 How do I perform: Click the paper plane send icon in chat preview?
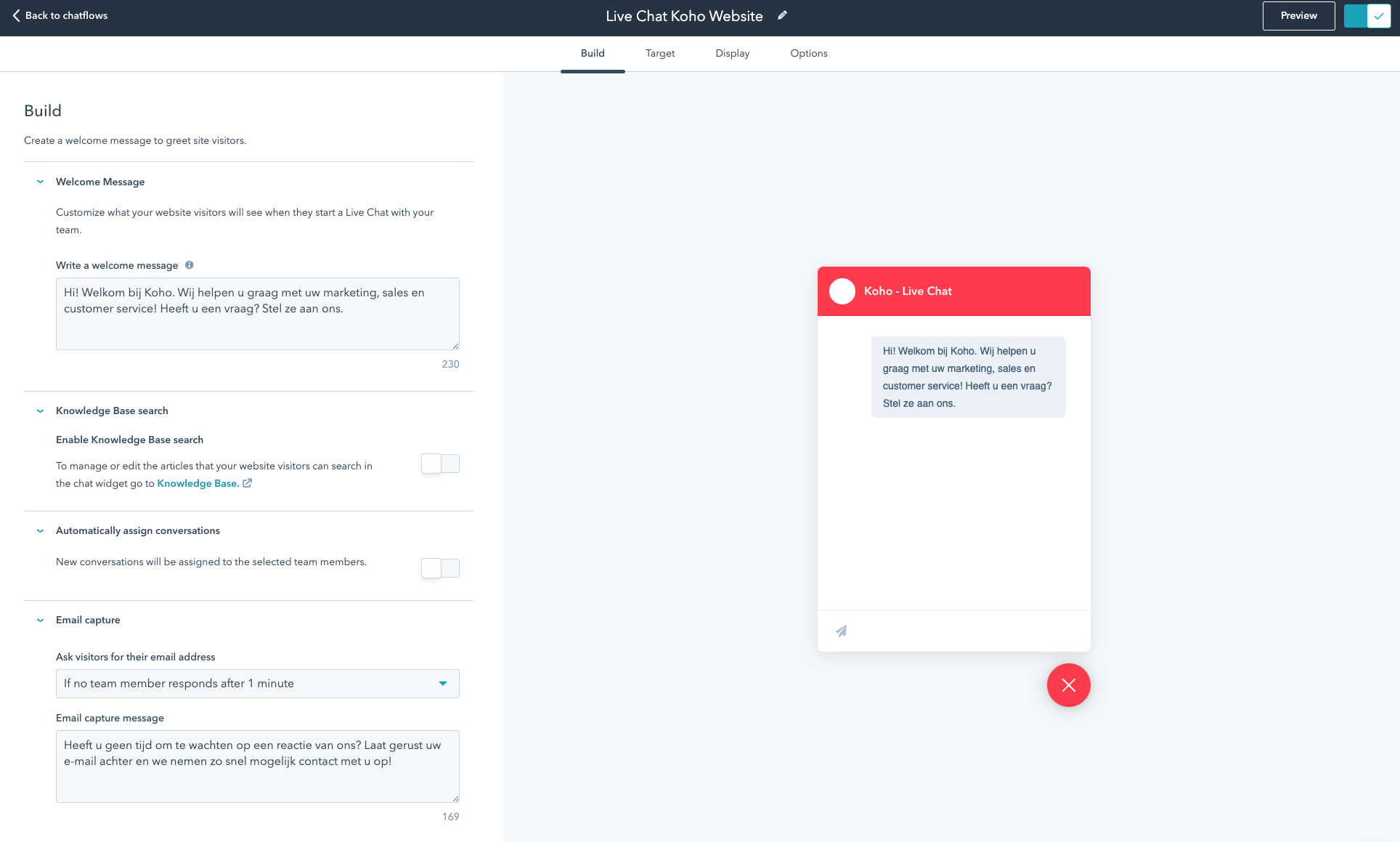841,631
